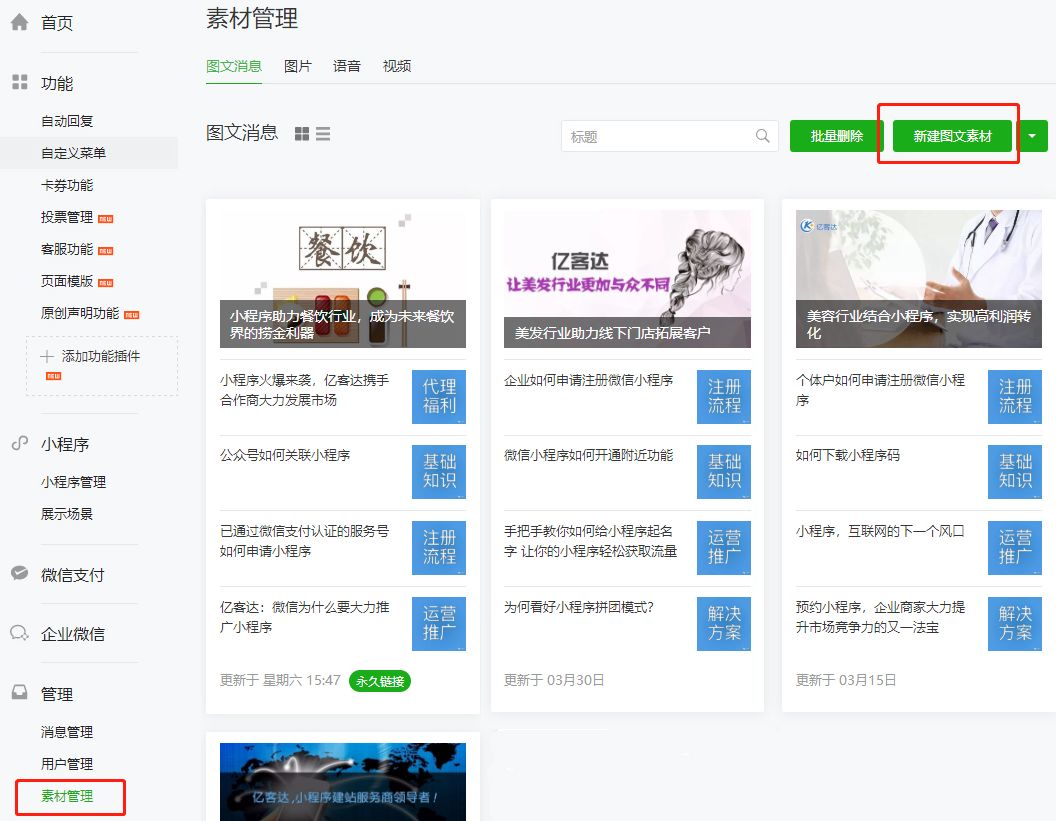
Task: Click the 新建图文素材 button
Action: (x=952, y=136)
